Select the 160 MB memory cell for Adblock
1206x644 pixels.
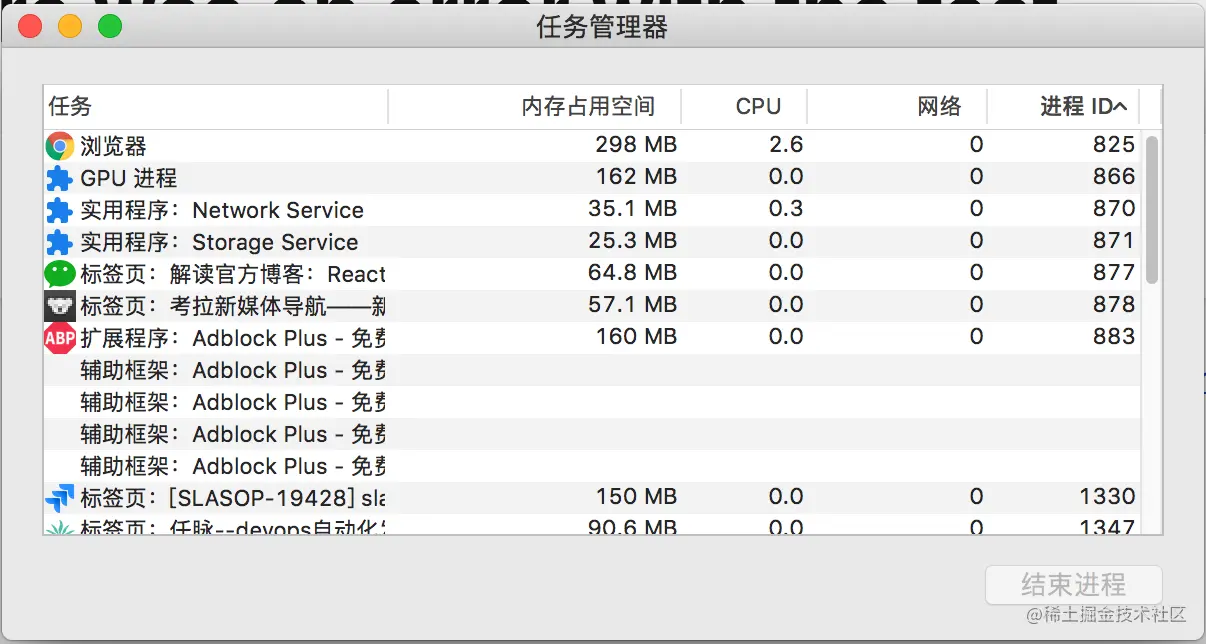click(x=636, y=337)
